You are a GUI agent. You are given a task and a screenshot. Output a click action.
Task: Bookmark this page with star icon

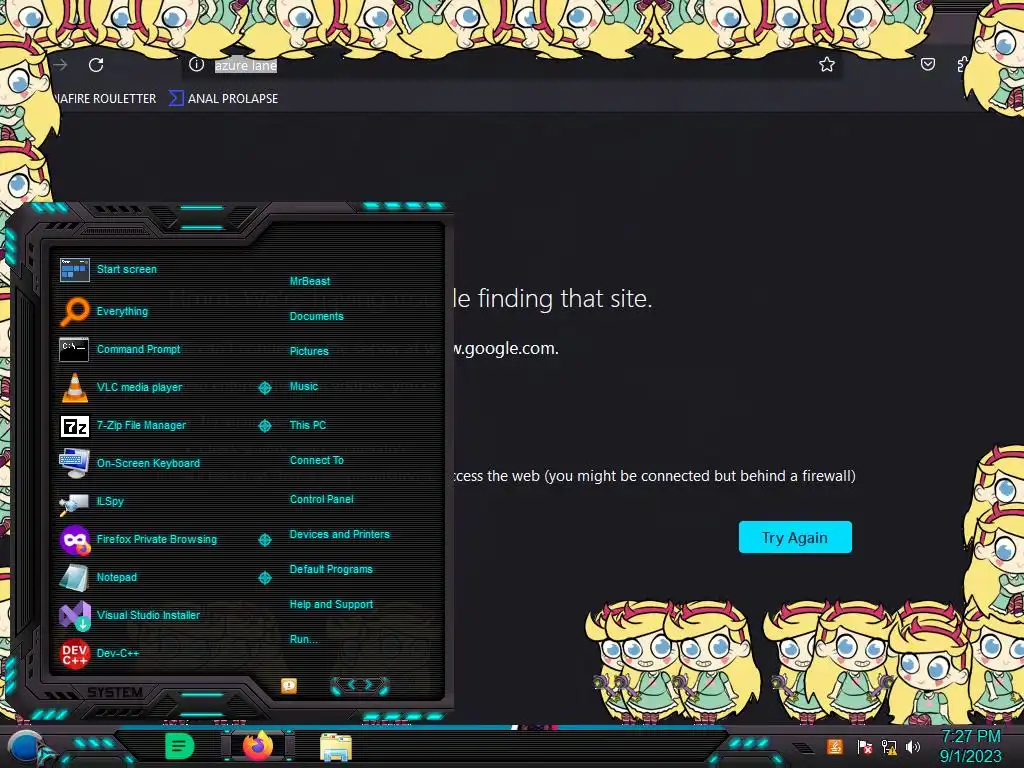(827, 64)
